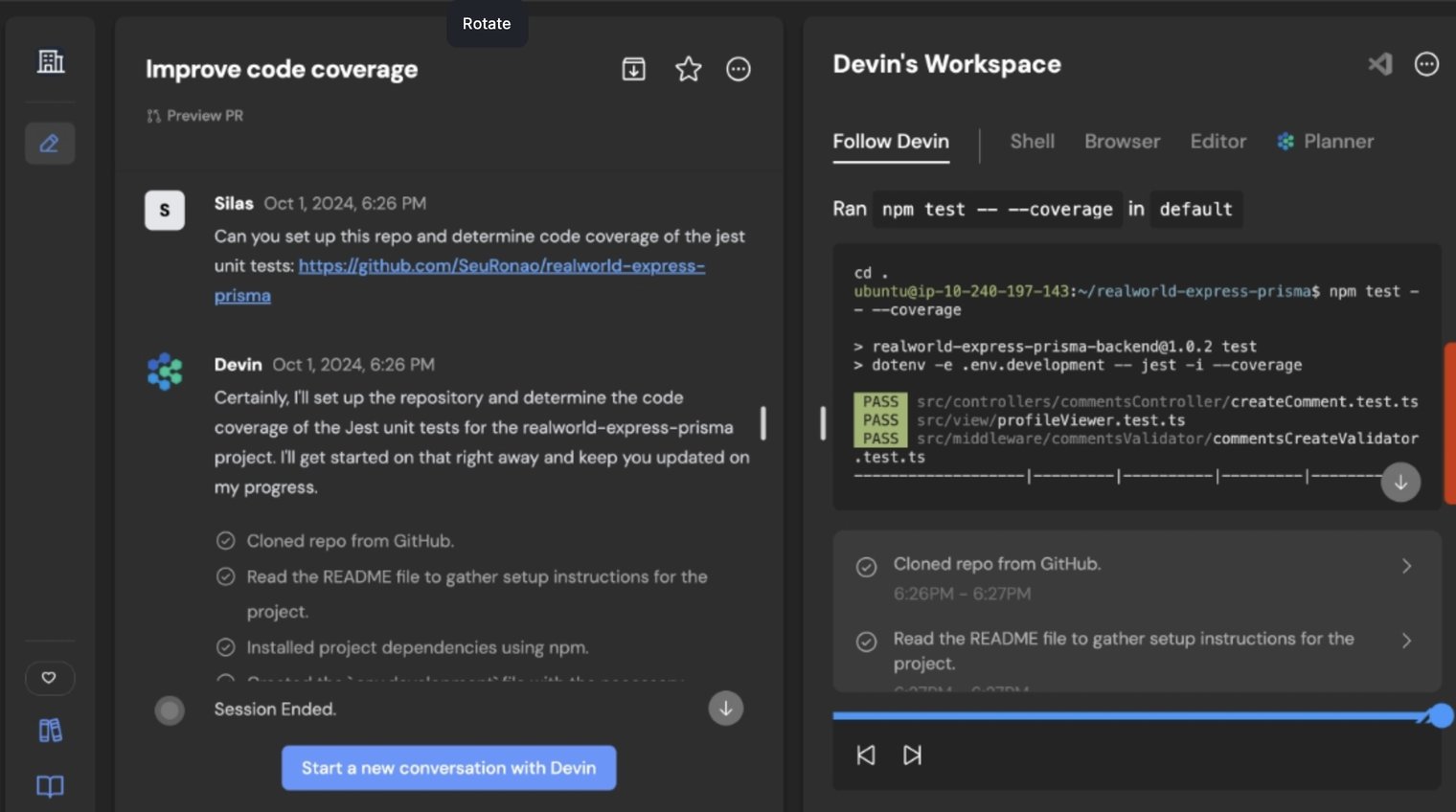This screenshot has width=1456, height=812.
Task: Click the download session icon in header
Action: click(633, 69)
